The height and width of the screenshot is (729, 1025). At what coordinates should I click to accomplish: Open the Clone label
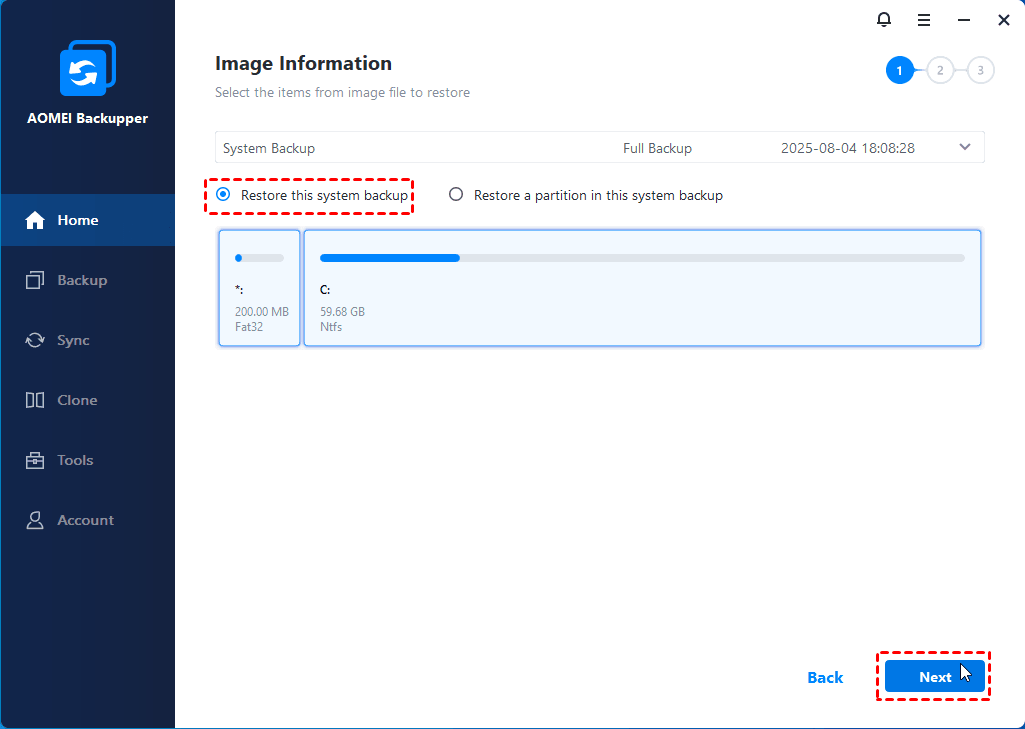point(77,400)
